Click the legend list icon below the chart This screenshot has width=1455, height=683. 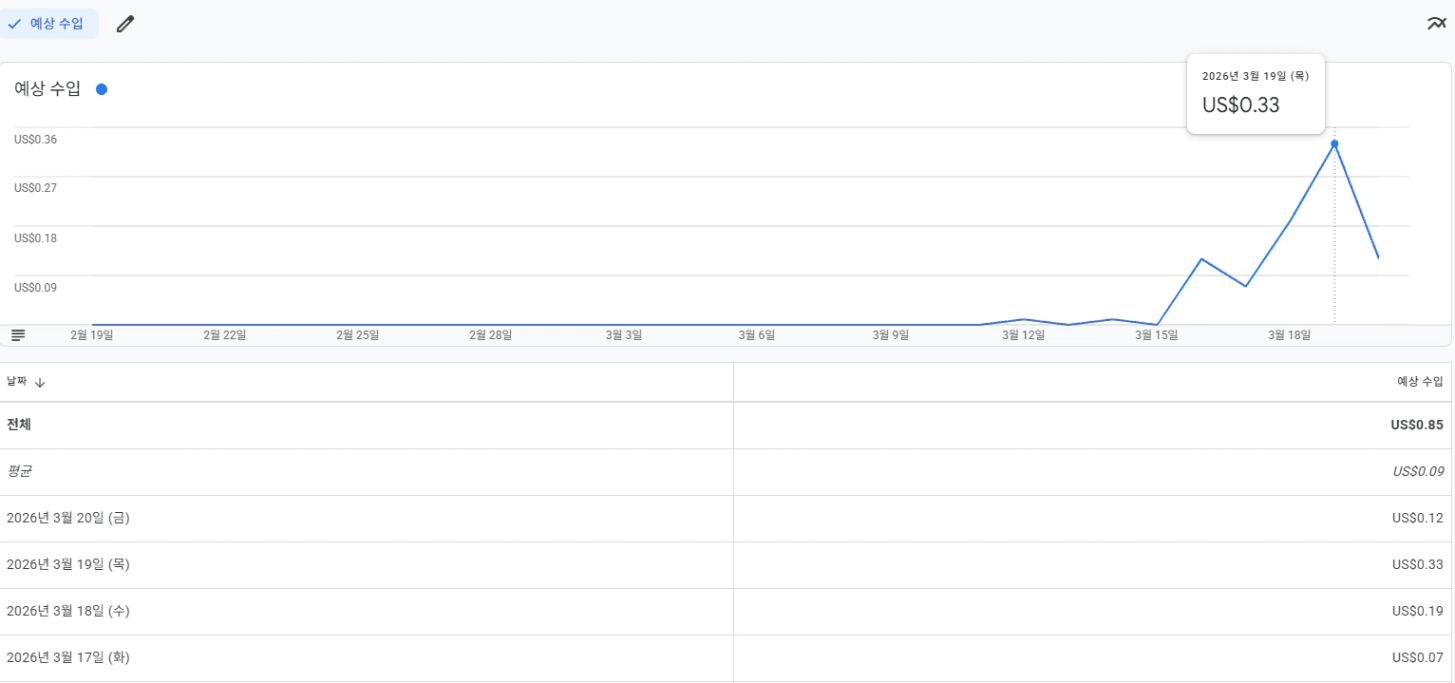(x=18, y=335)
